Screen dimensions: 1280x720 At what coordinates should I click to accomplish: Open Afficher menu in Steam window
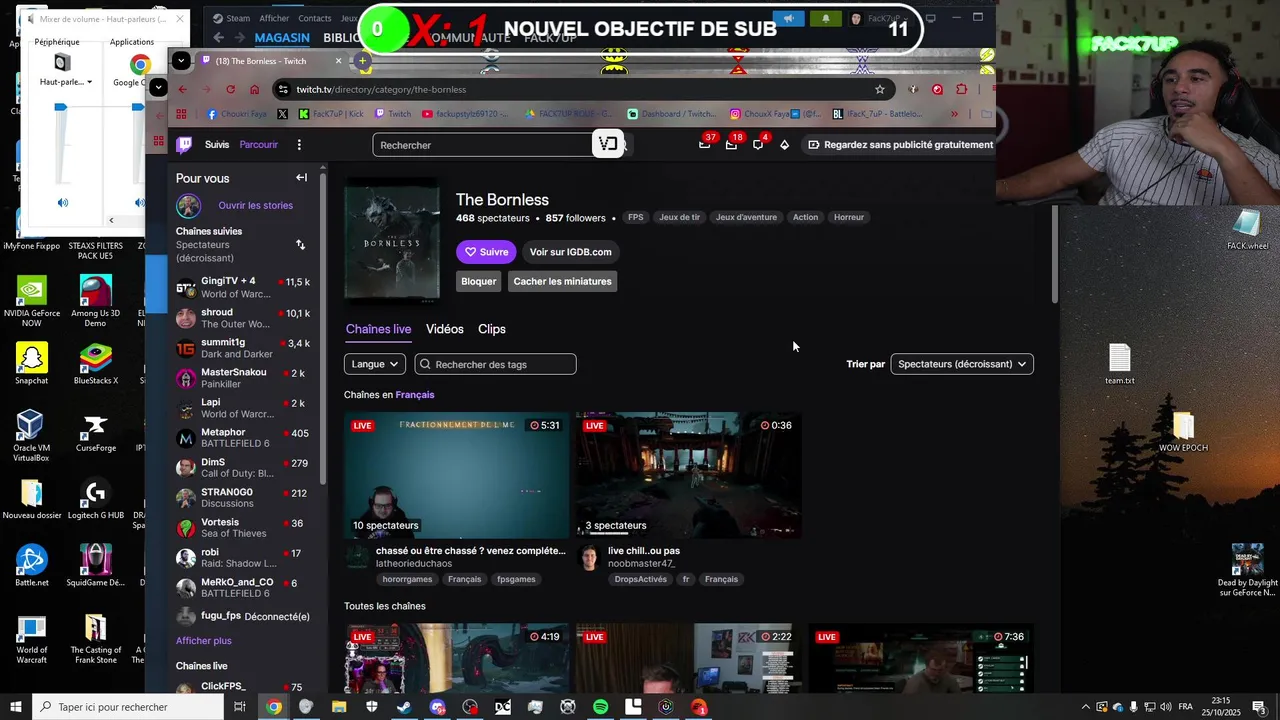coord(274,18)
